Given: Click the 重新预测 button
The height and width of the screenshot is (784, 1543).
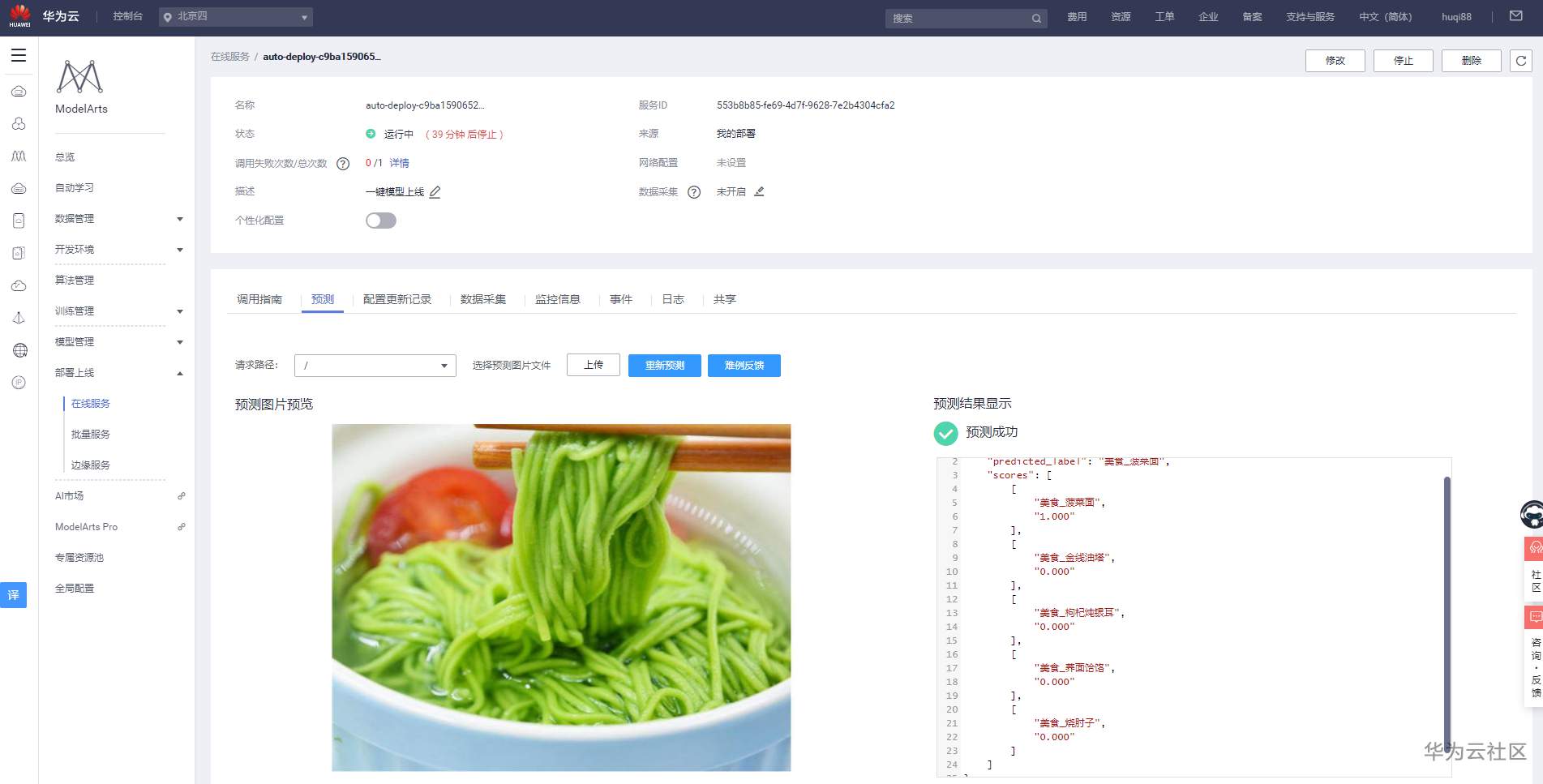Looking at the screenshot, I should [665, 366].
